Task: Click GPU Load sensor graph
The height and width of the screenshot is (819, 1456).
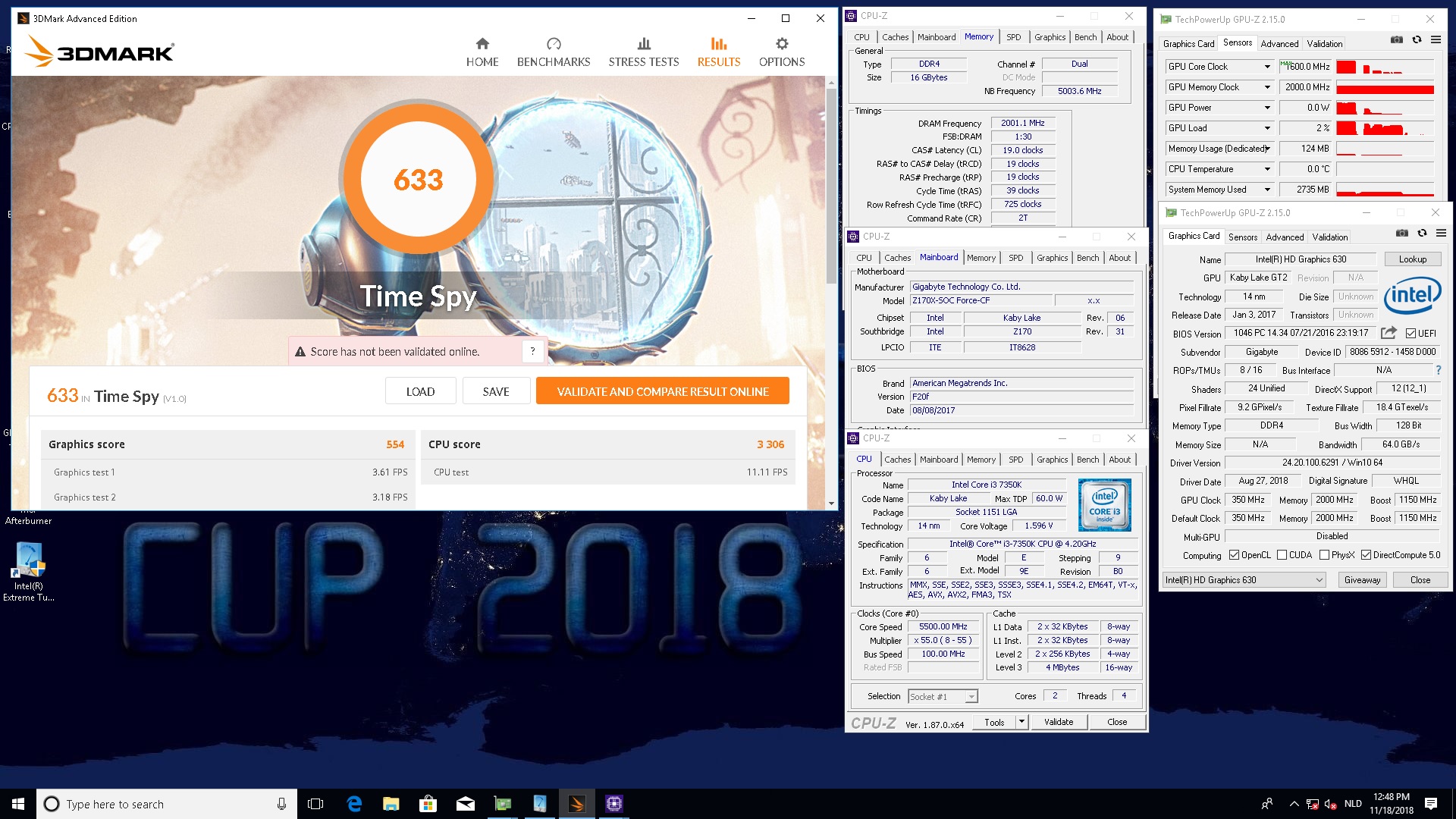Action: click(x=1385, y=128)
